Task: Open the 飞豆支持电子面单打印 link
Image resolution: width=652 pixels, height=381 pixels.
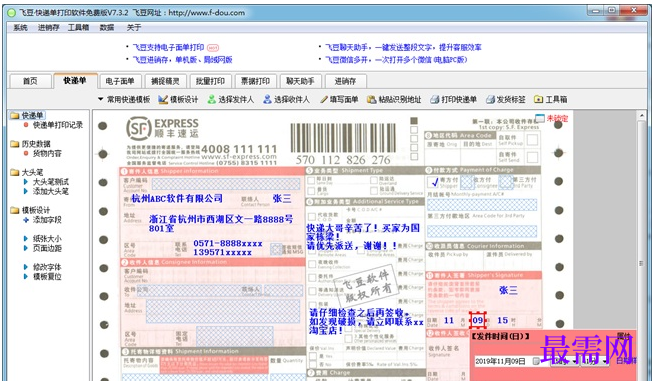Action: pyautogui.click(x=168, y=47)
